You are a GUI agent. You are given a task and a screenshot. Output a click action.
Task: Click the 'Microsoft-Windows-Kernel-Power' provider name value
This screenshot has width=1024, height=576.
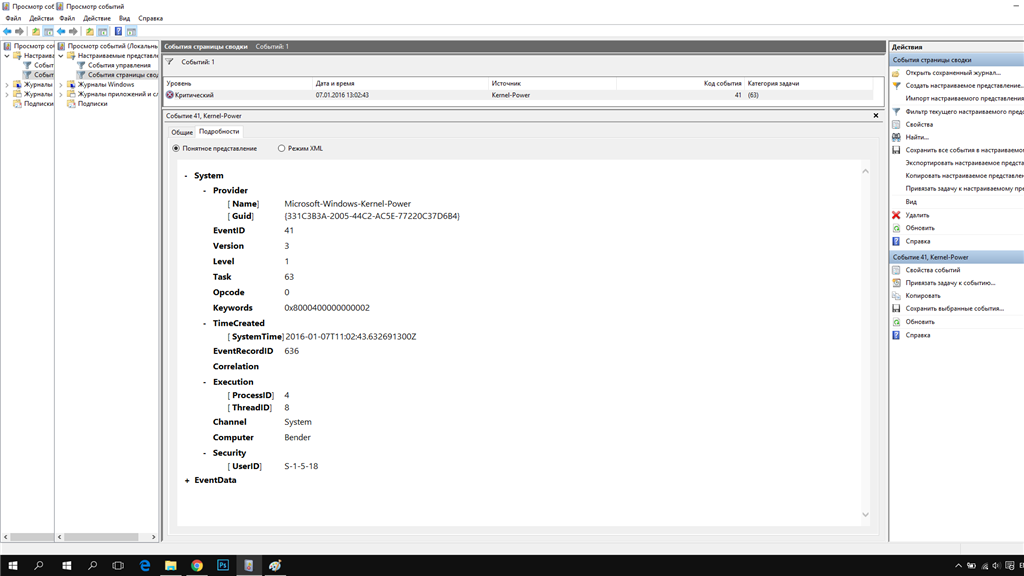click(x=347, y=204)
